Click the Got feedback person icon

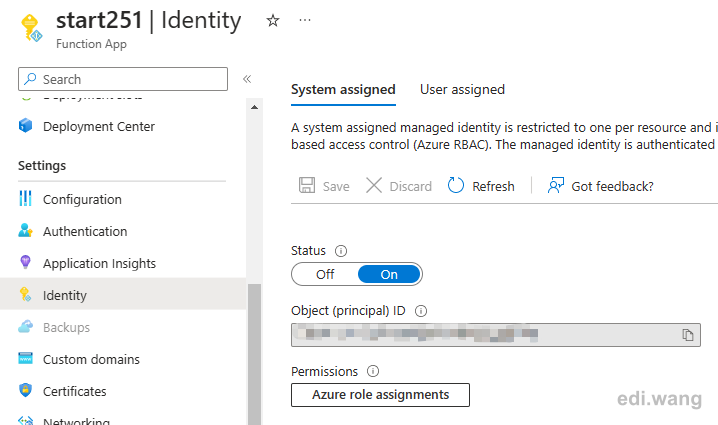[556, 185]
